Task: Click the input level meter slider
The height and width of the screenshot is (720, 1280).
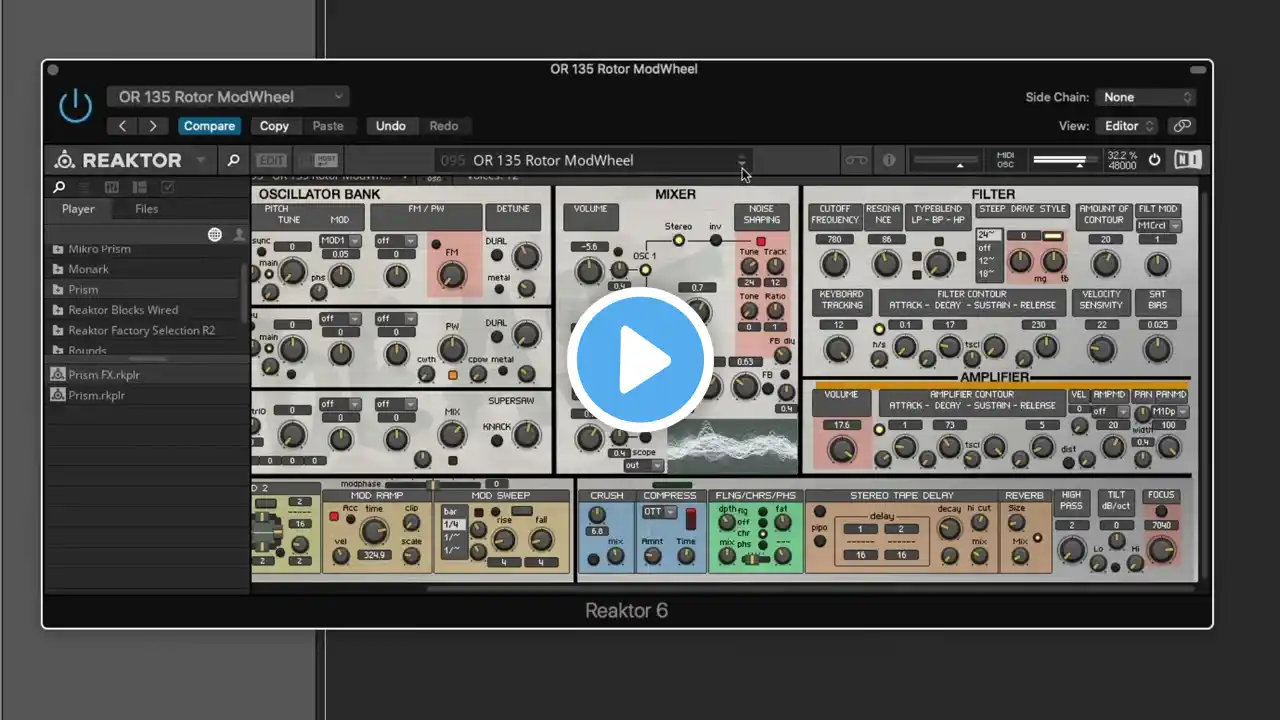Action: point(945,160)
